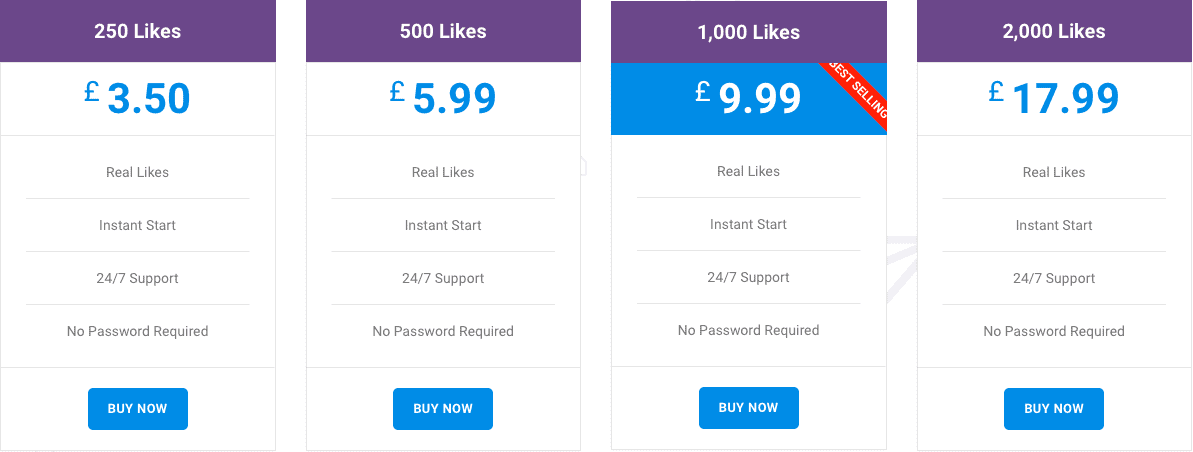Click the £17.99 price

[x=1054, y=98]
